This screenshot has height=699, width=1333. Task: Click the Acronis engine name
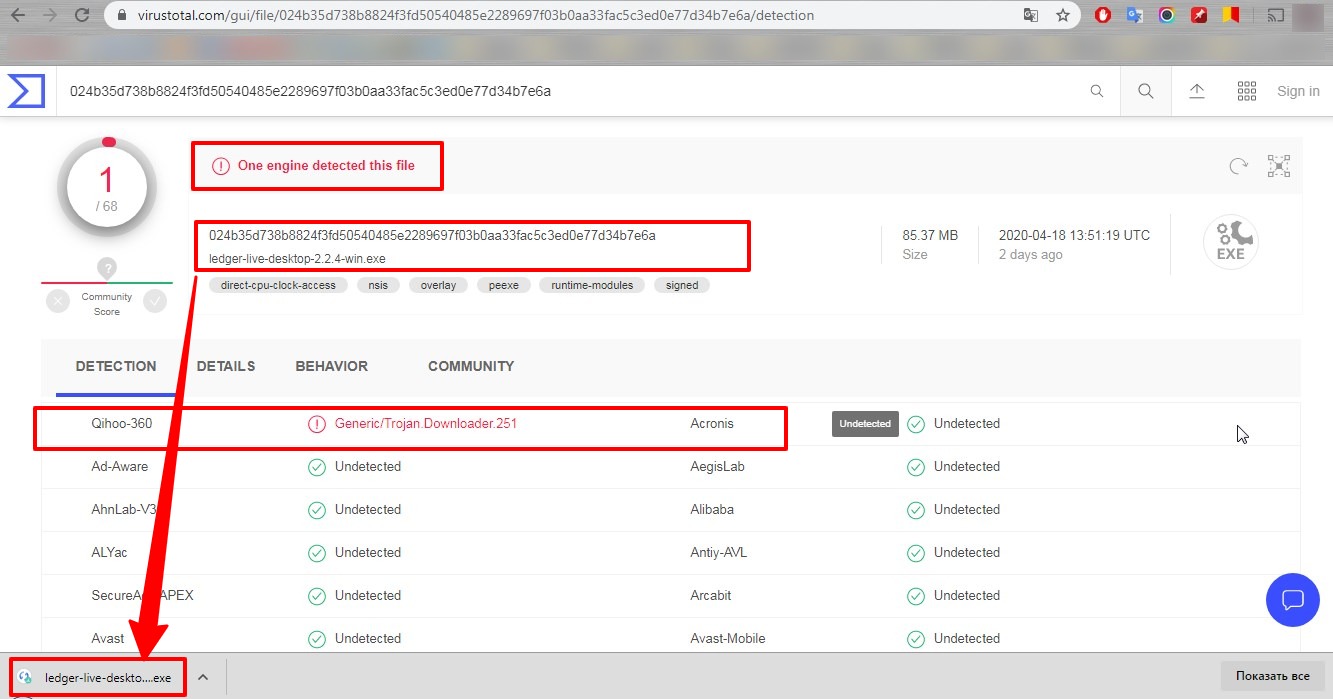(712, 424)
